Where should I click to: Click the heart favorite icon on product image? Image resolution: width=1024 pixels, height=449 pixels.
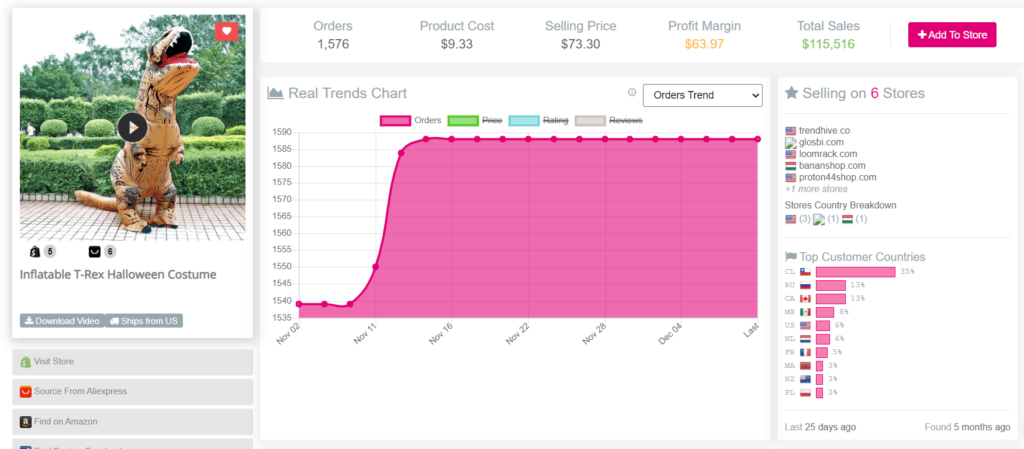[227, 31]
